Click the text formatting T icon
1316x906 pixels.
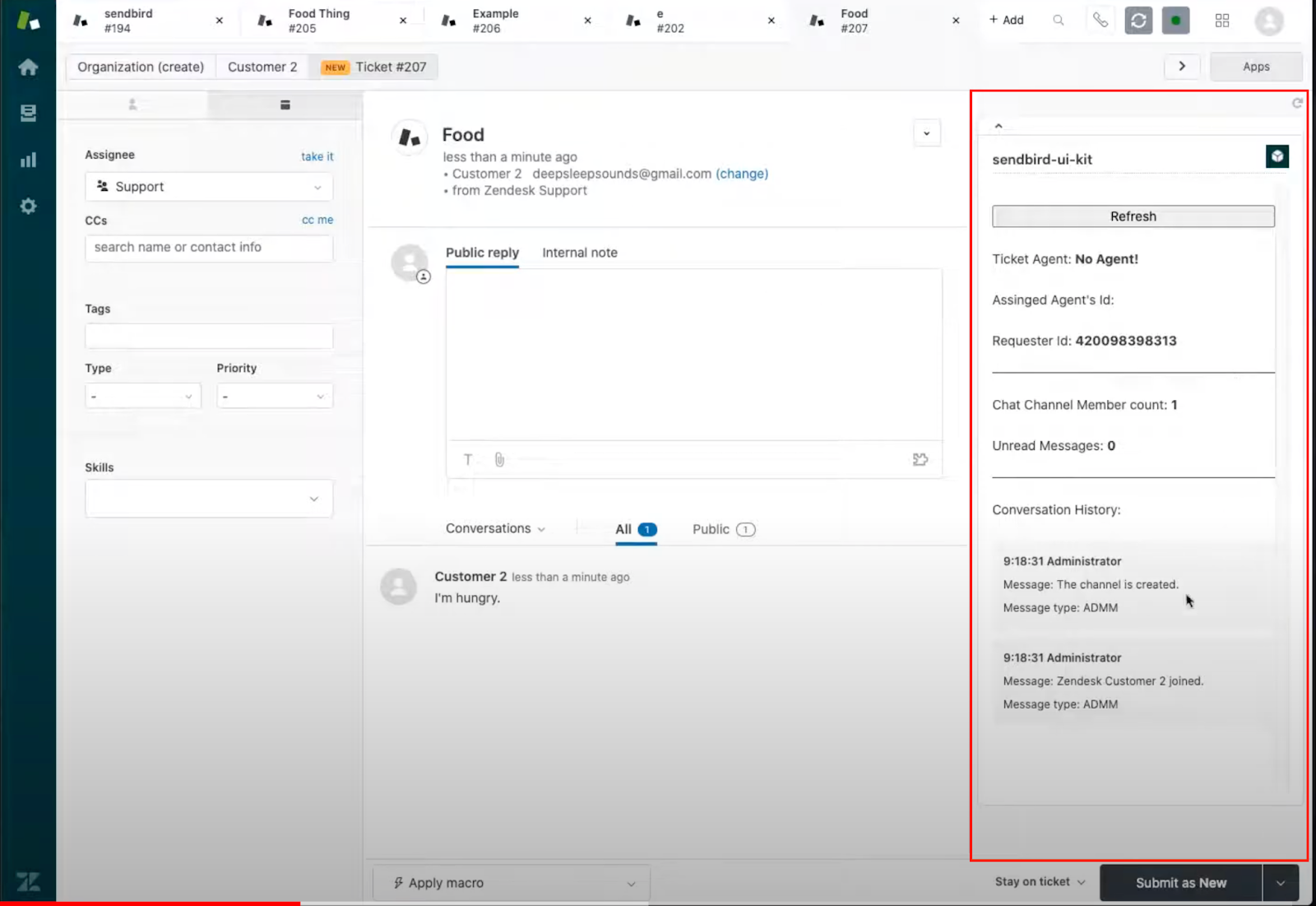coord(468,459)
